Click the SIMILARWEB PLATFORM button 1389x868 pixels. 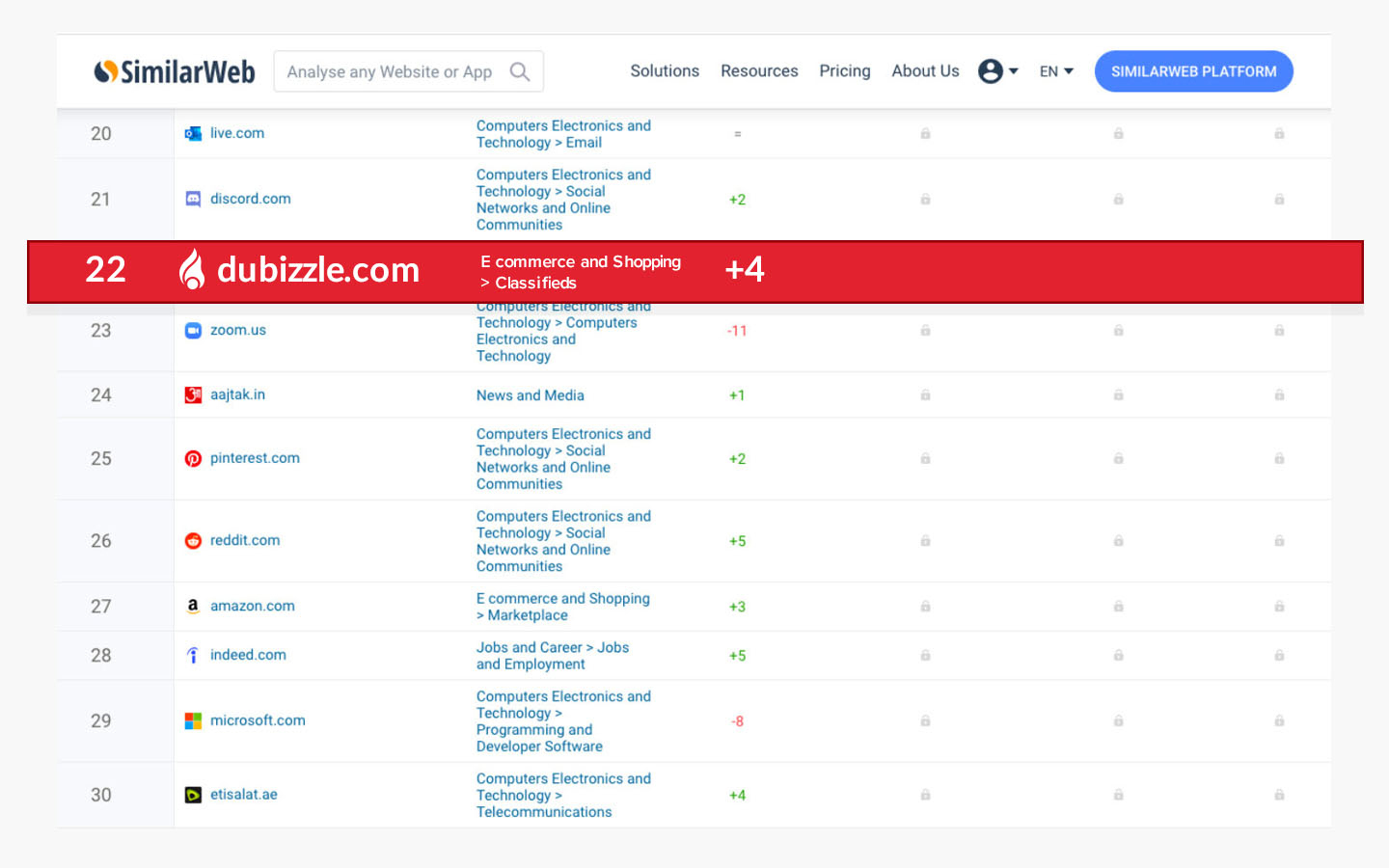point(1193,70)
